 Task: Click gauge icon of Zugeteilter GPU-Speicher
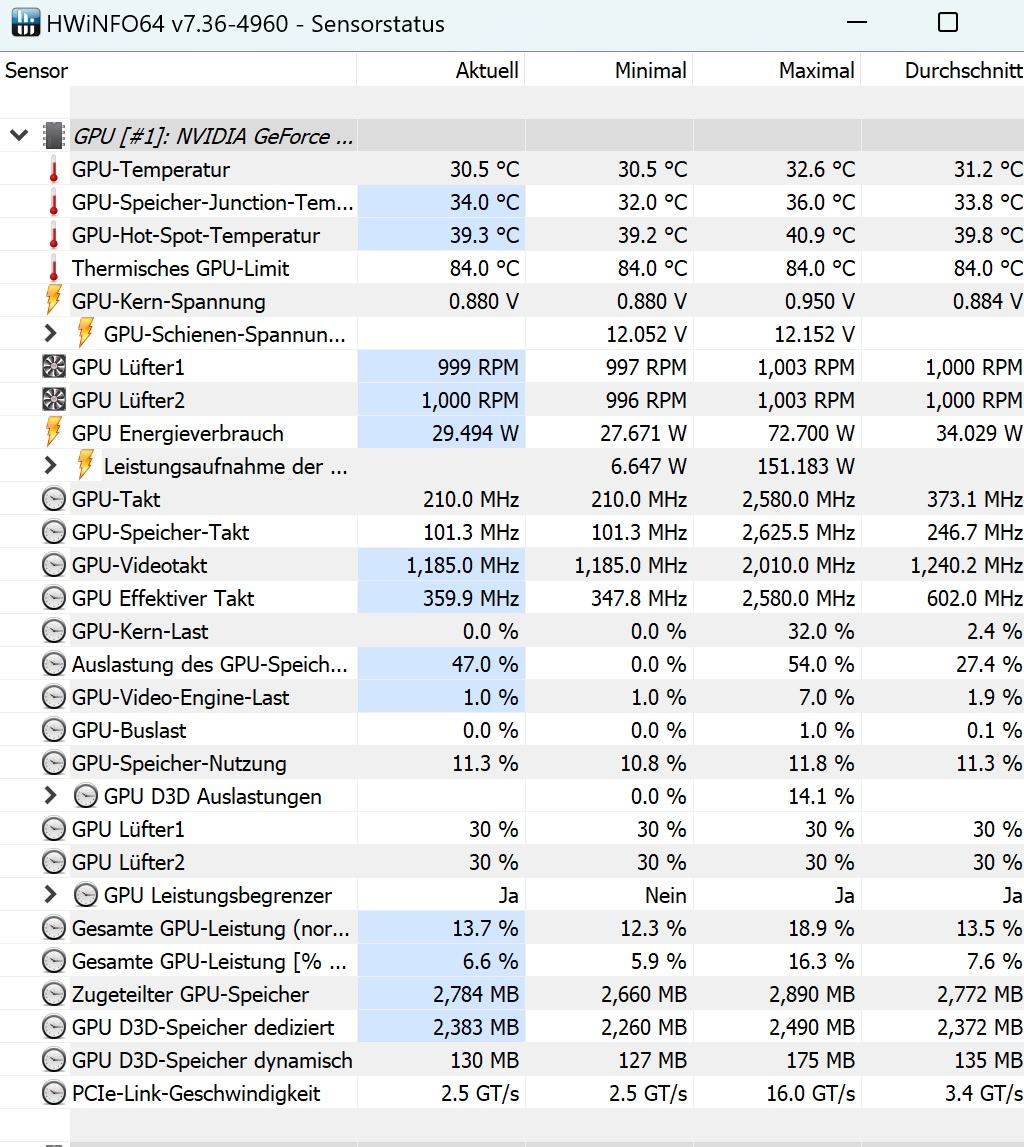(x=53, y=994)
